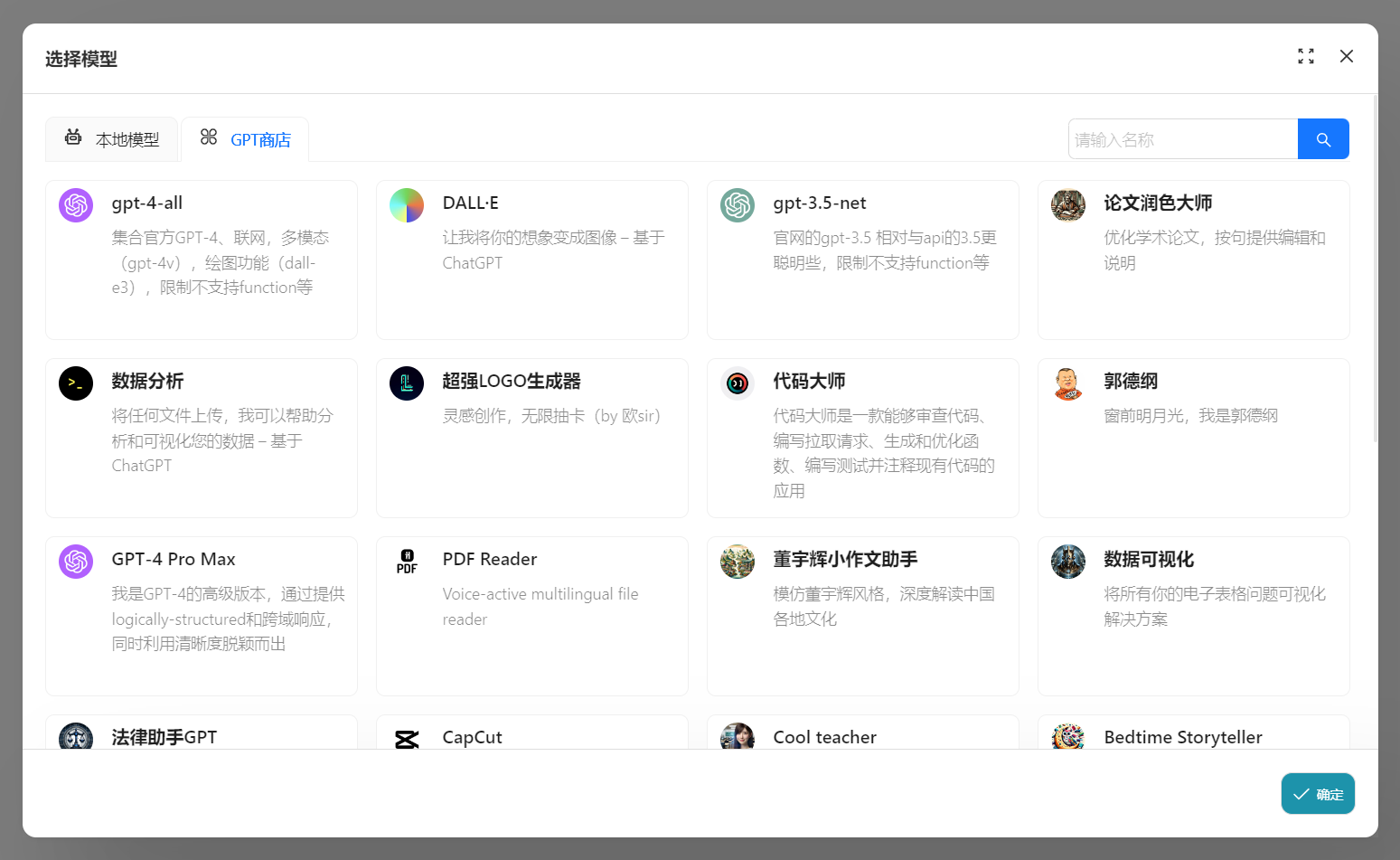This screenshot has height=860, width=1400.
Task: Select the 数据分析 card title
Action: point(147,382)
